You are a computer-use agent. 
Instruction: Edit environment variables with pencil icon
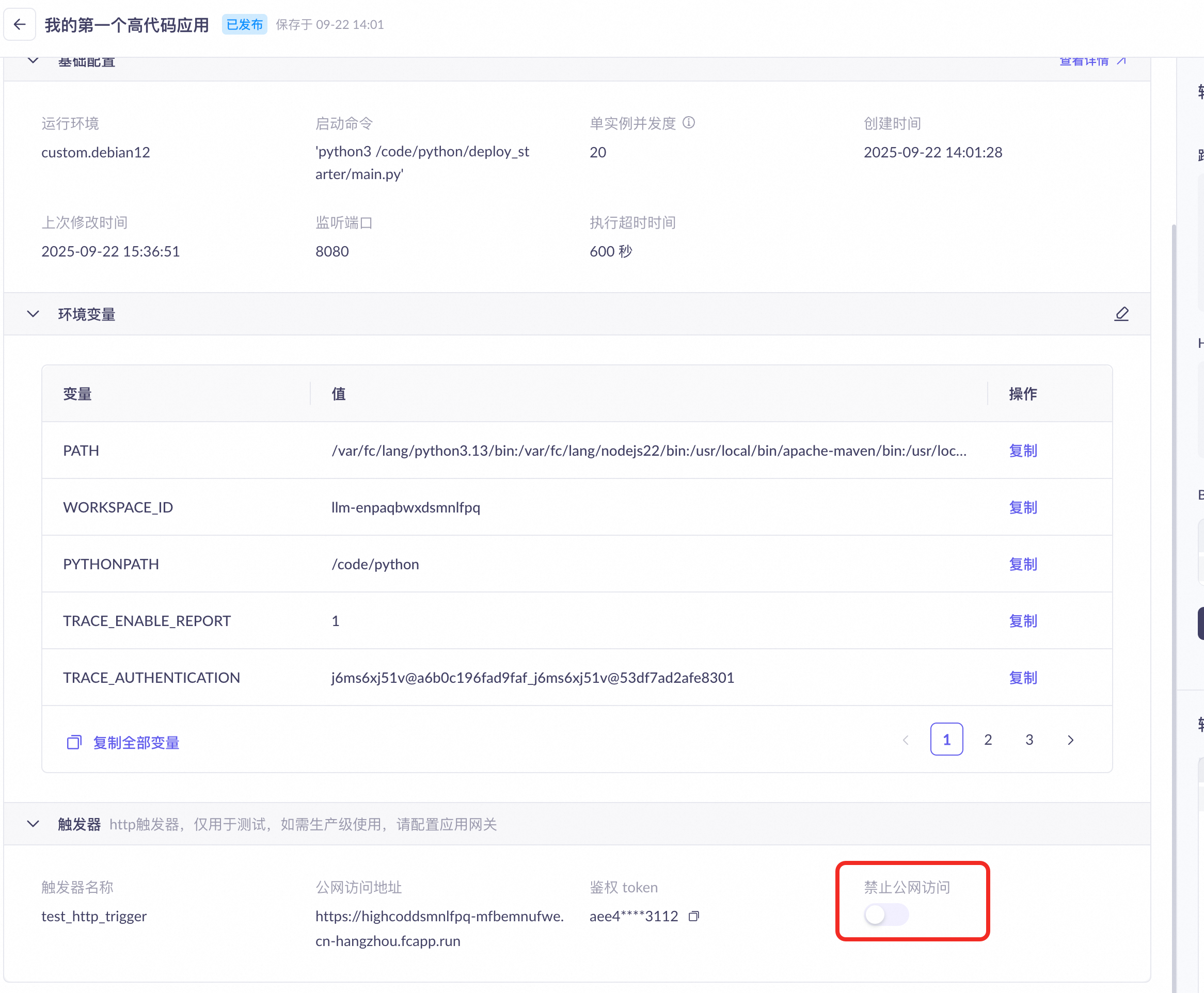(x=1121, y=314)
